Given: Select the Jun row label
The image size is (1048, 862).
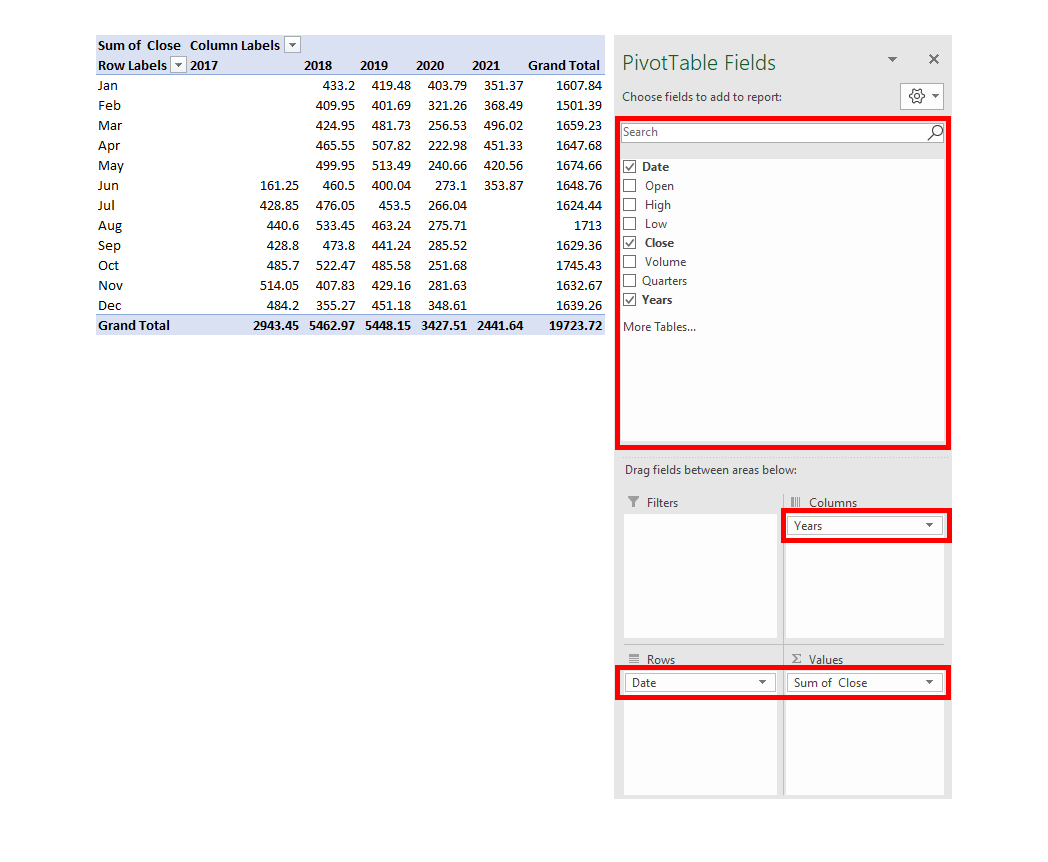Looking at the screenshot, I should 108,186.
